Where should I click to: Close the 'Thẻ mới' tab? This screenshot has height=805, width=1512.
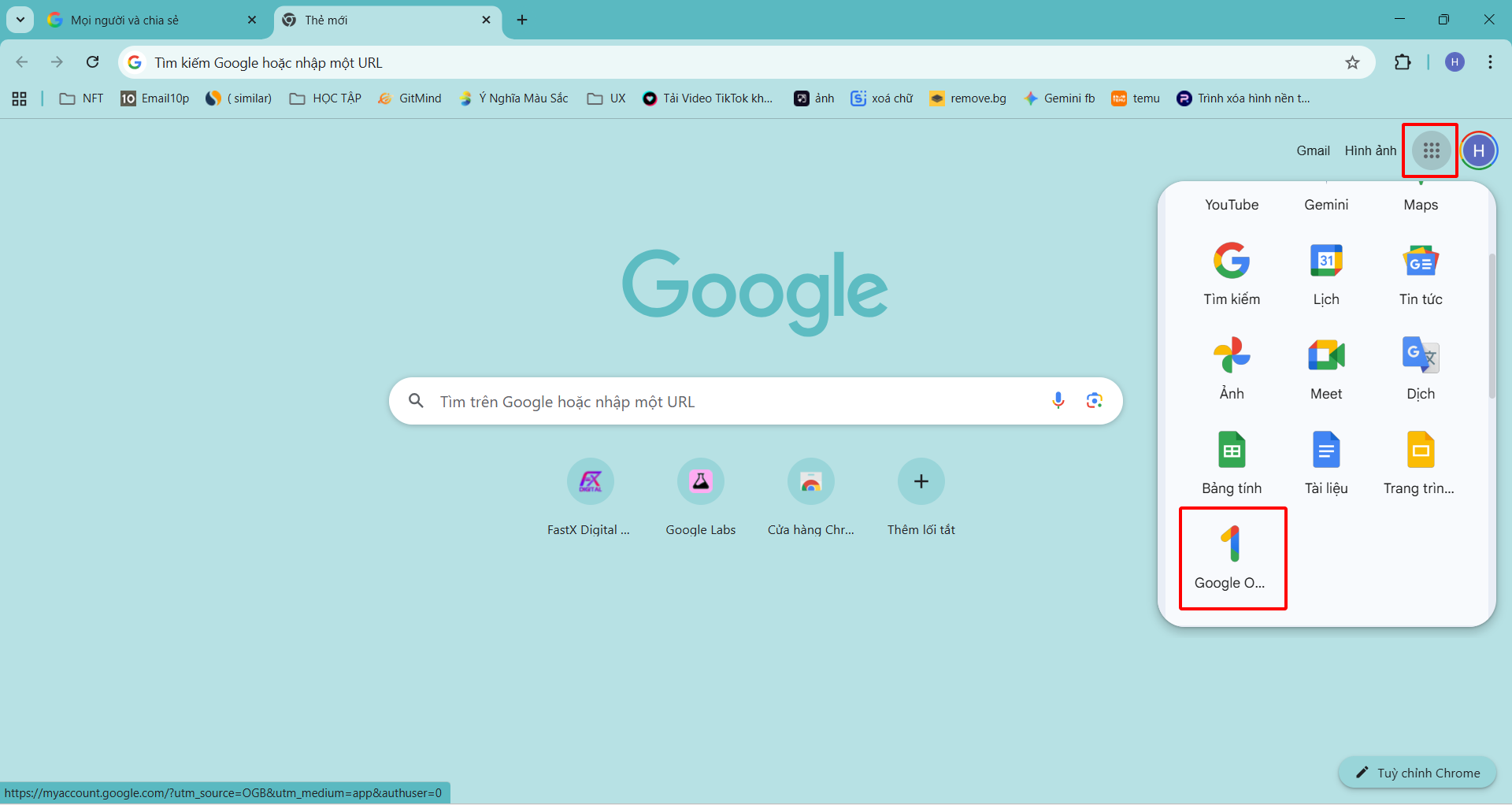[x=486, y=20]
